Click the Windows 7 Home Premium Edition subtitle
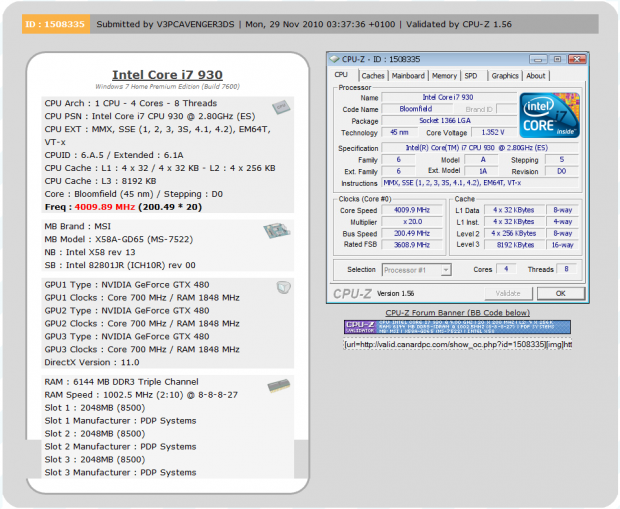The image size is (620, 509). [167, 87]
